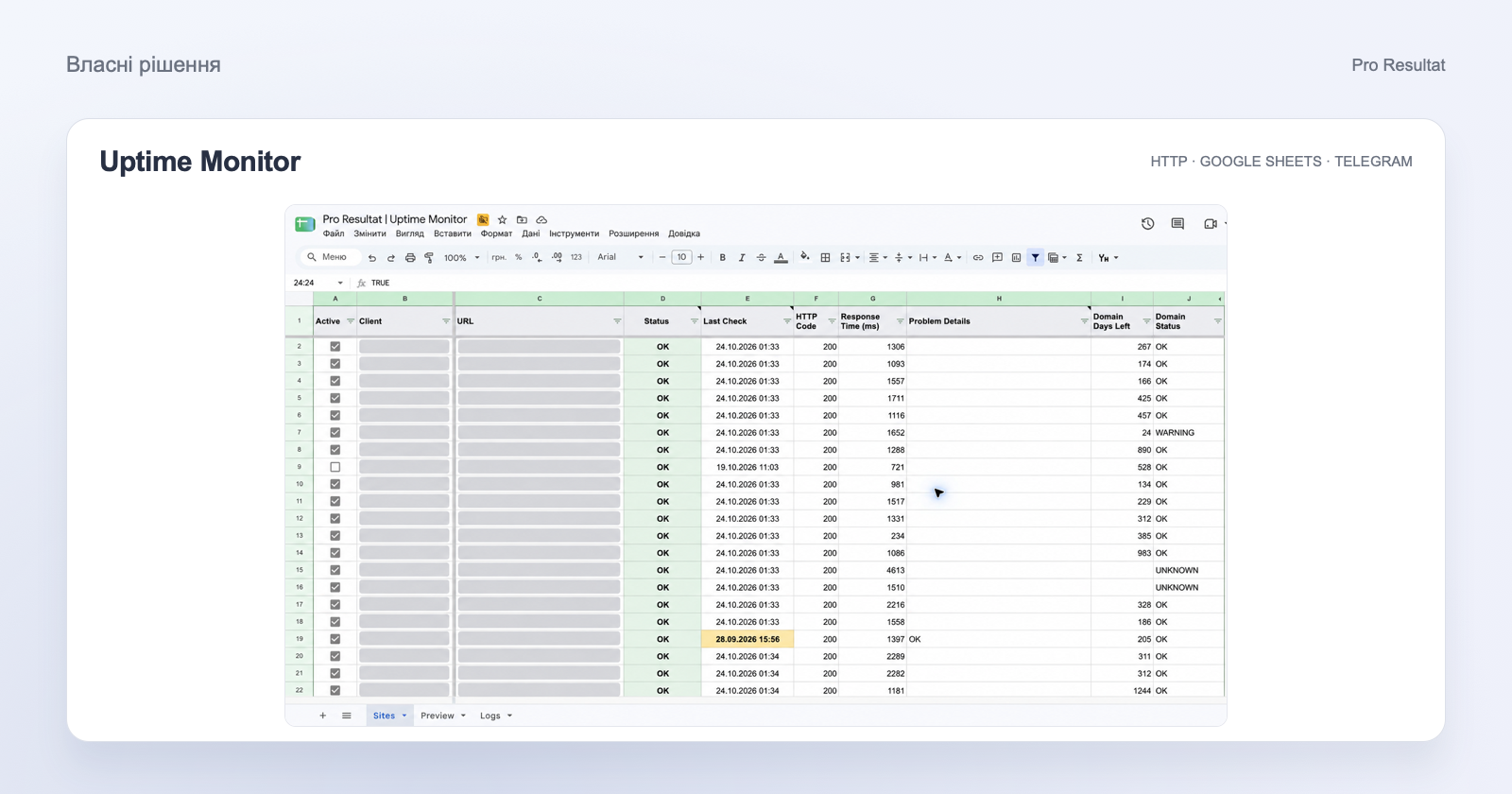Toggle italic formatting

pyautogui.click(x=742, y=258)
